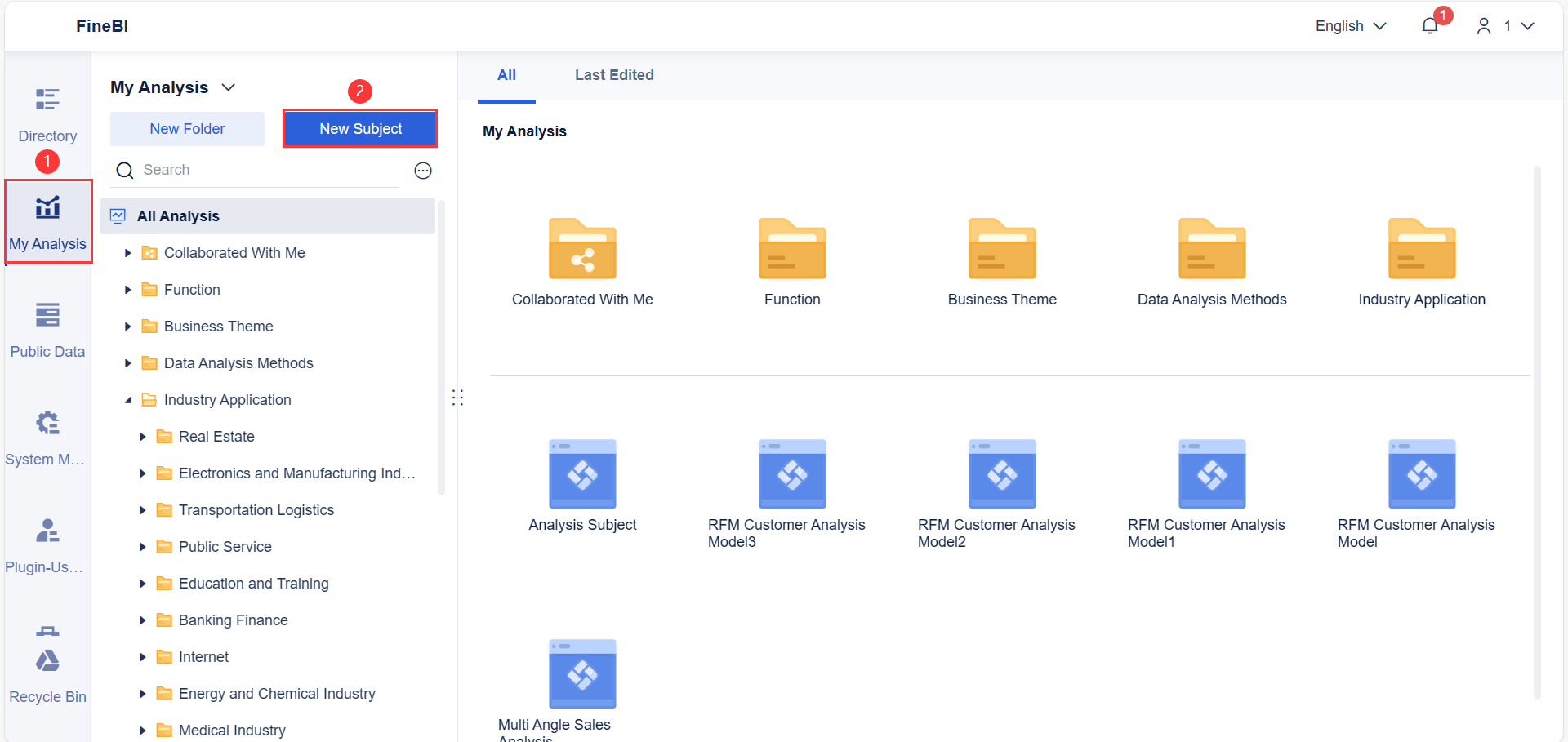Select the All tab
The width and height of the screenshot is (1568, 742).
(506, 75)
